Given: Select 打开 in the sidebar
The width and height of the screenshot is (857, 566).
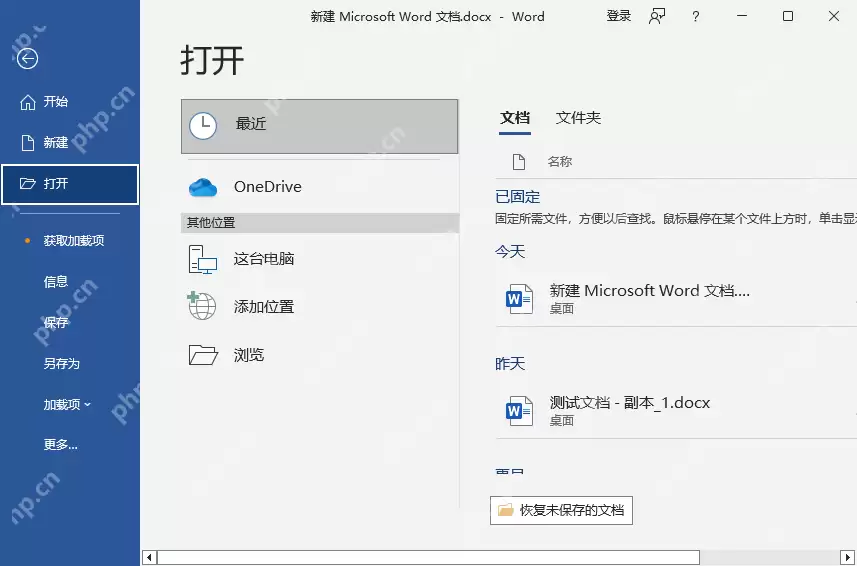Looking at the screenshot, I should tap(69, 184).
